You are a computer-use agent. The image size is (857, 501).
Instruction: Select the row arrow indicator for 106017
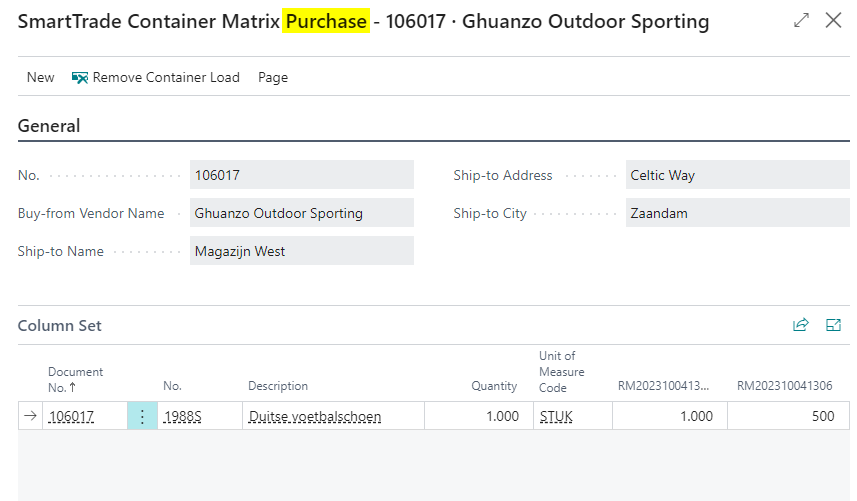click(x=31, y=416)
